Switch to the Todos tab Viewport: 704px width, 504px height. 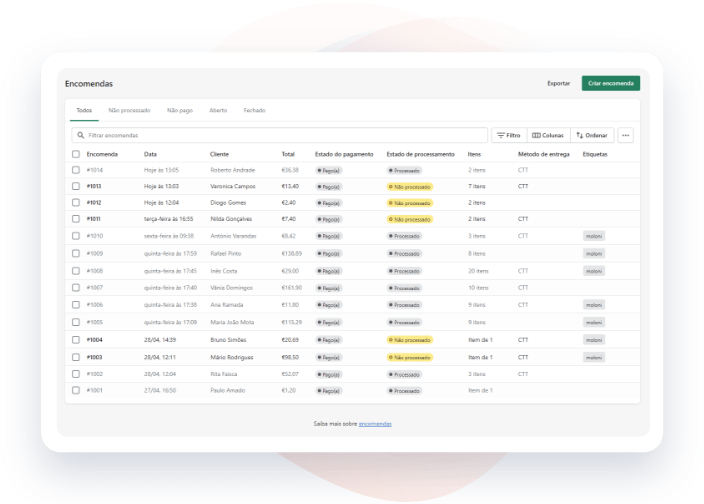coord(84,110)
